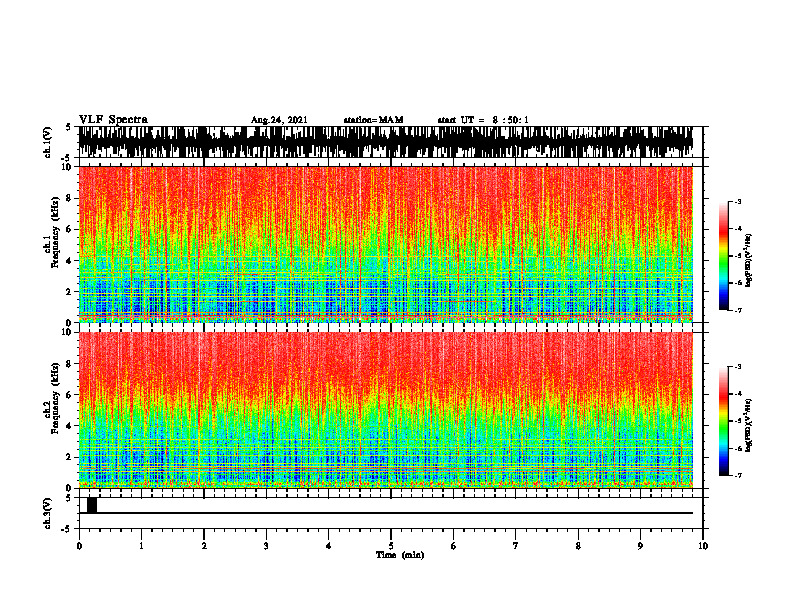Click the "ch.3(V)" axis label

point(48,513)
